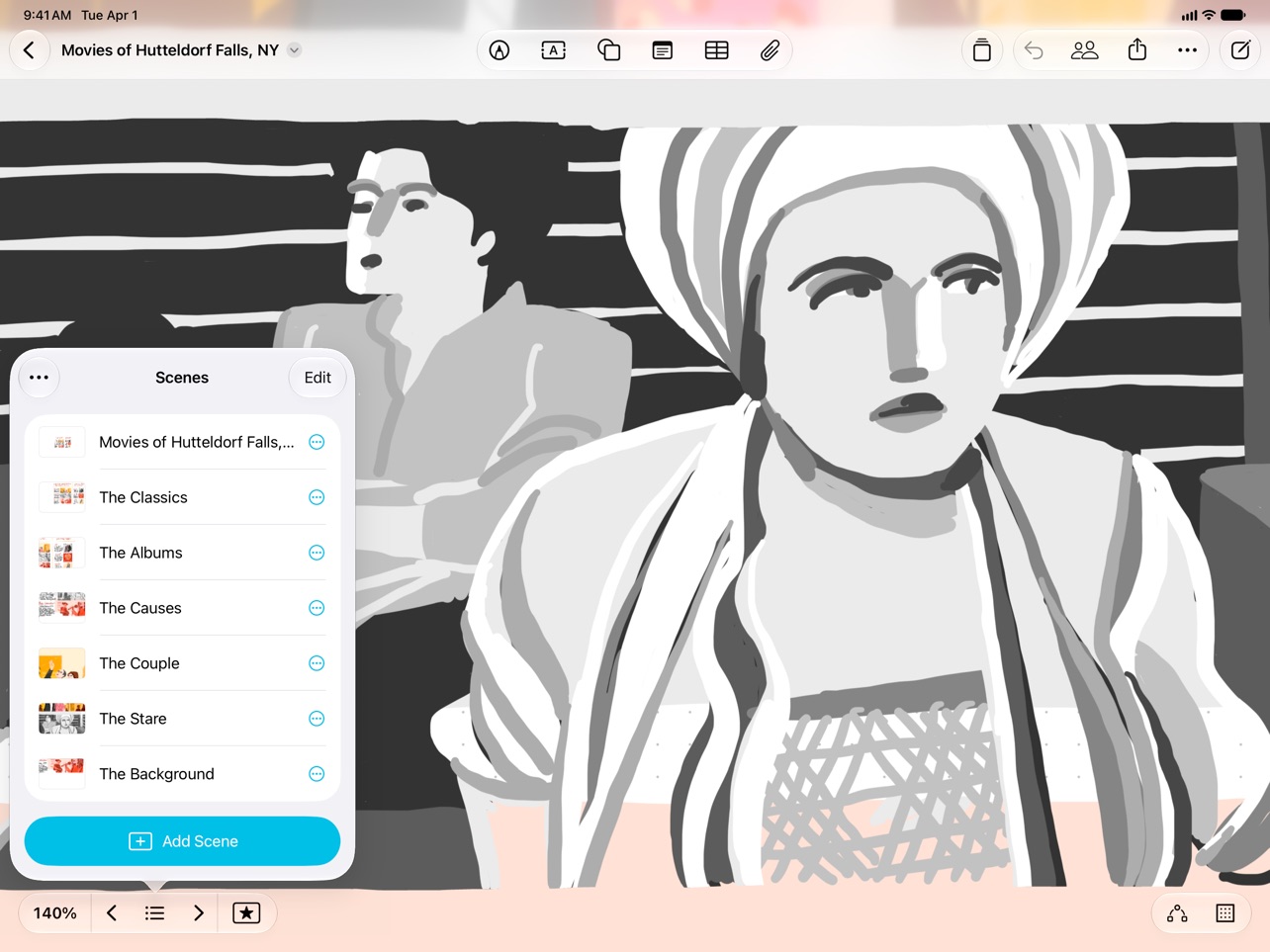Choose The Causes scene

pyautogui.click(x=182, y=608)
